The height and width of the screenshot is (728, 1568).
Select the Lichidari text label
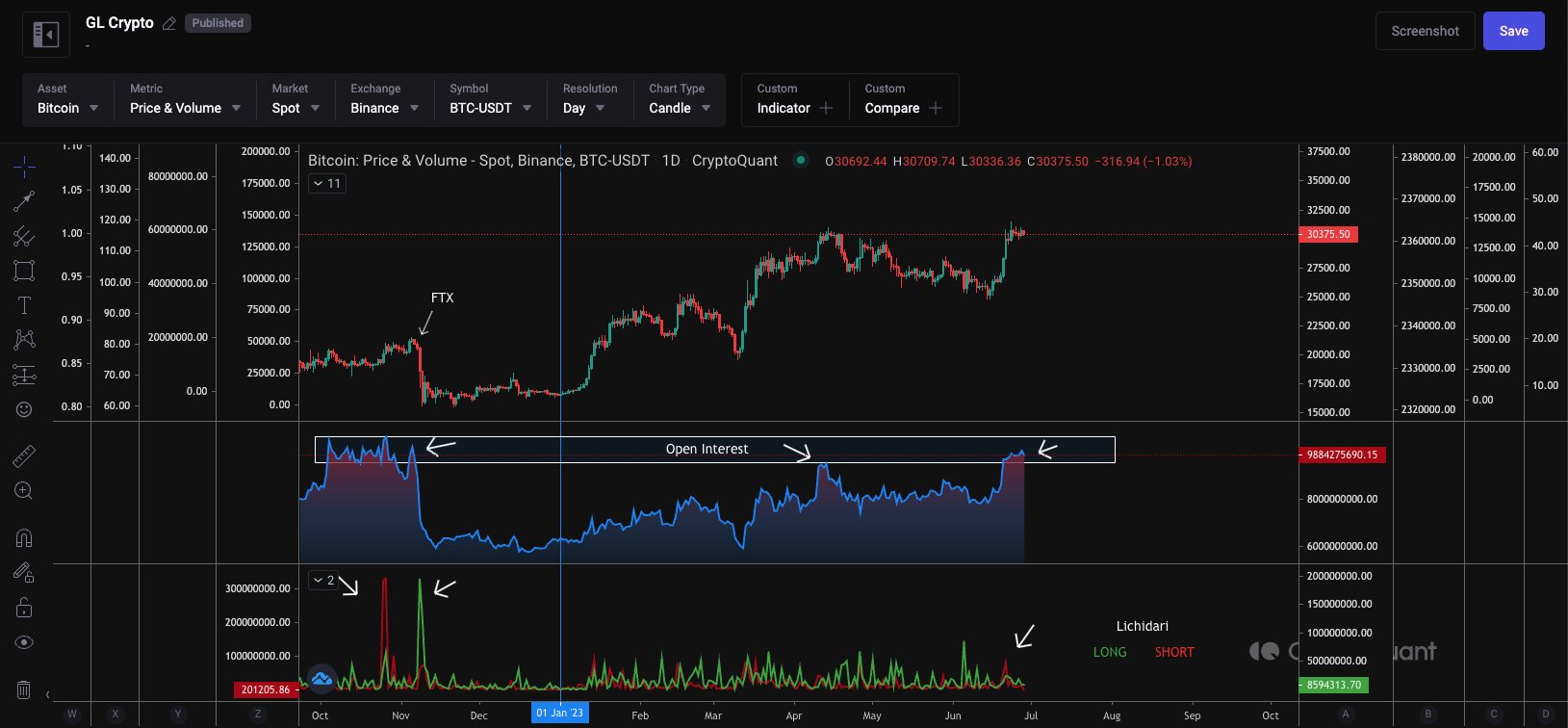[1143, 626]
